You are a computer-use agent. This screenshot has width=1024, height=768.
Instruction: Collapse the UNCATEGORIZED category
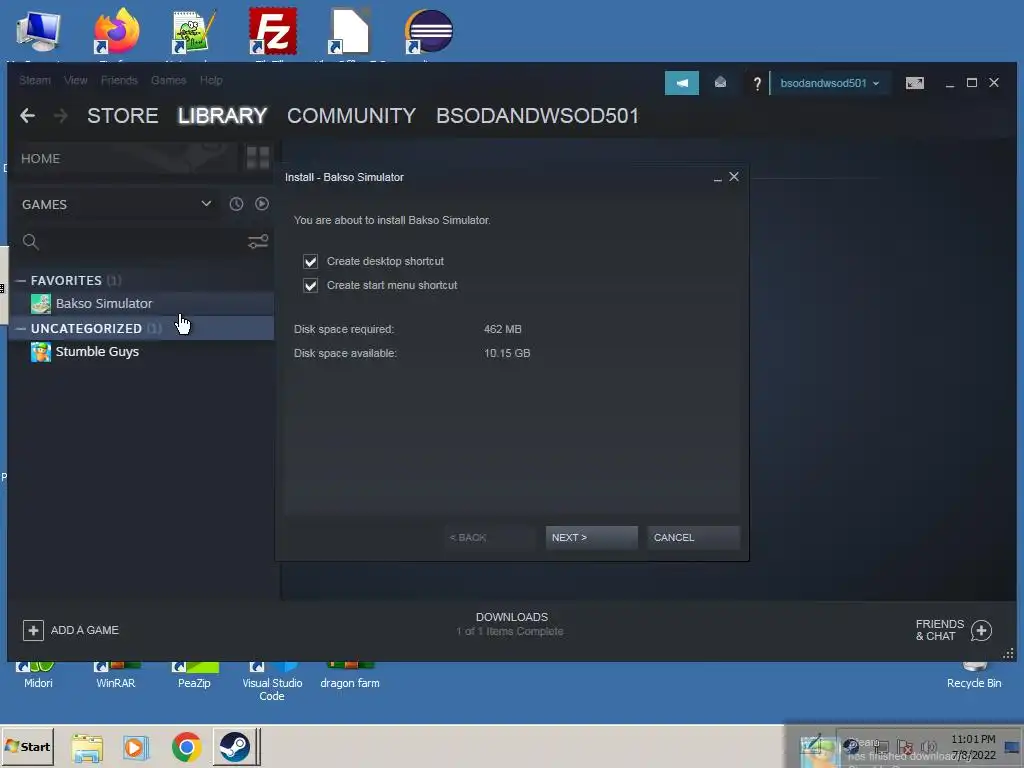20,328
